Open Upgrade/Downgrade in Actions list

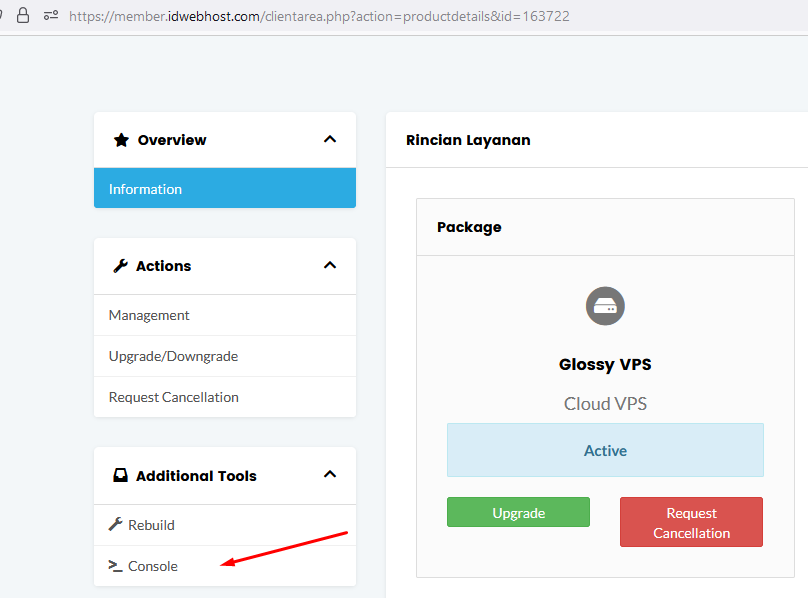coord(225,356)
